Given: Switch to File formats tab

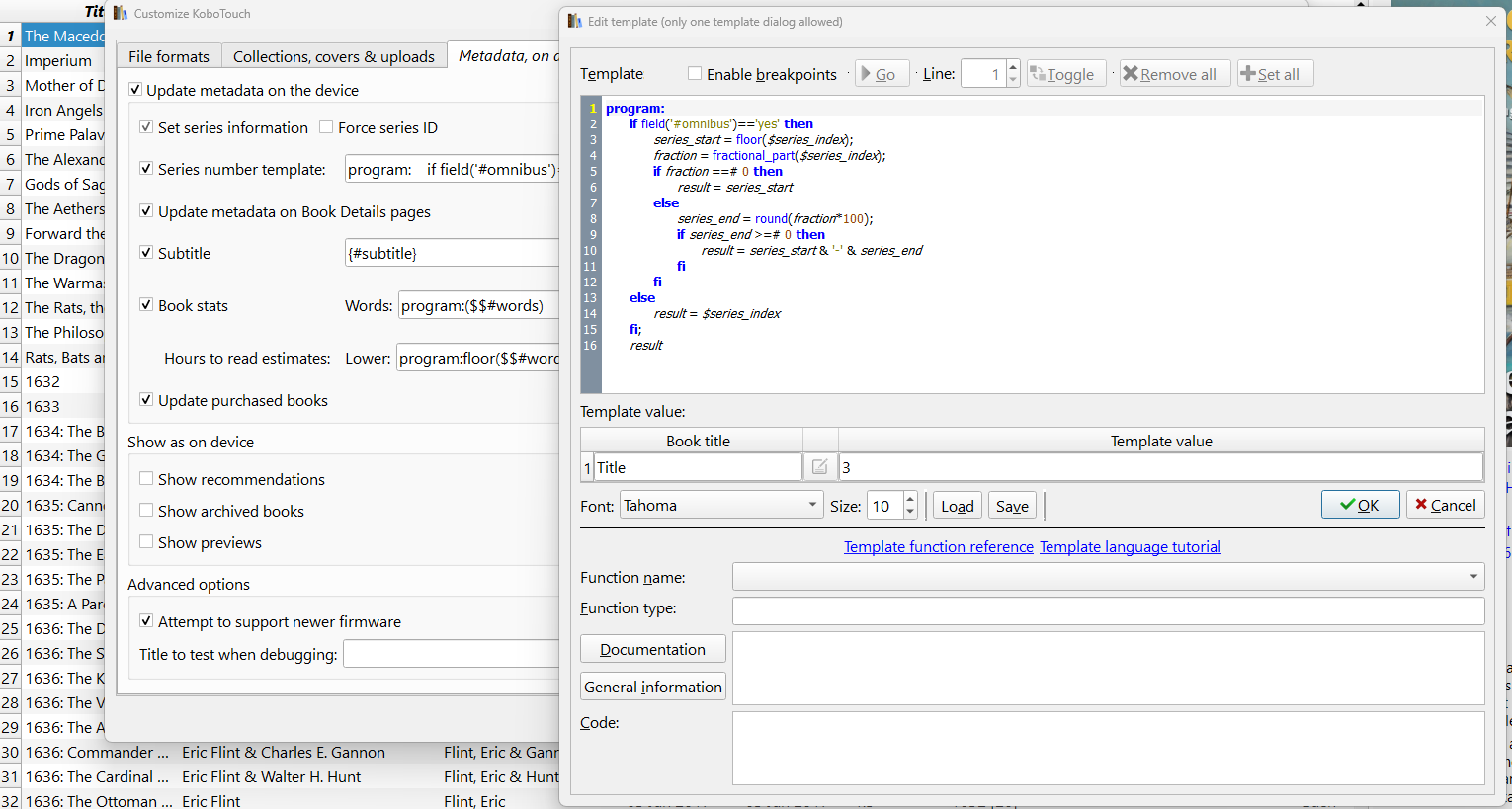Looking at the screenshot, I should coord(168,56).
